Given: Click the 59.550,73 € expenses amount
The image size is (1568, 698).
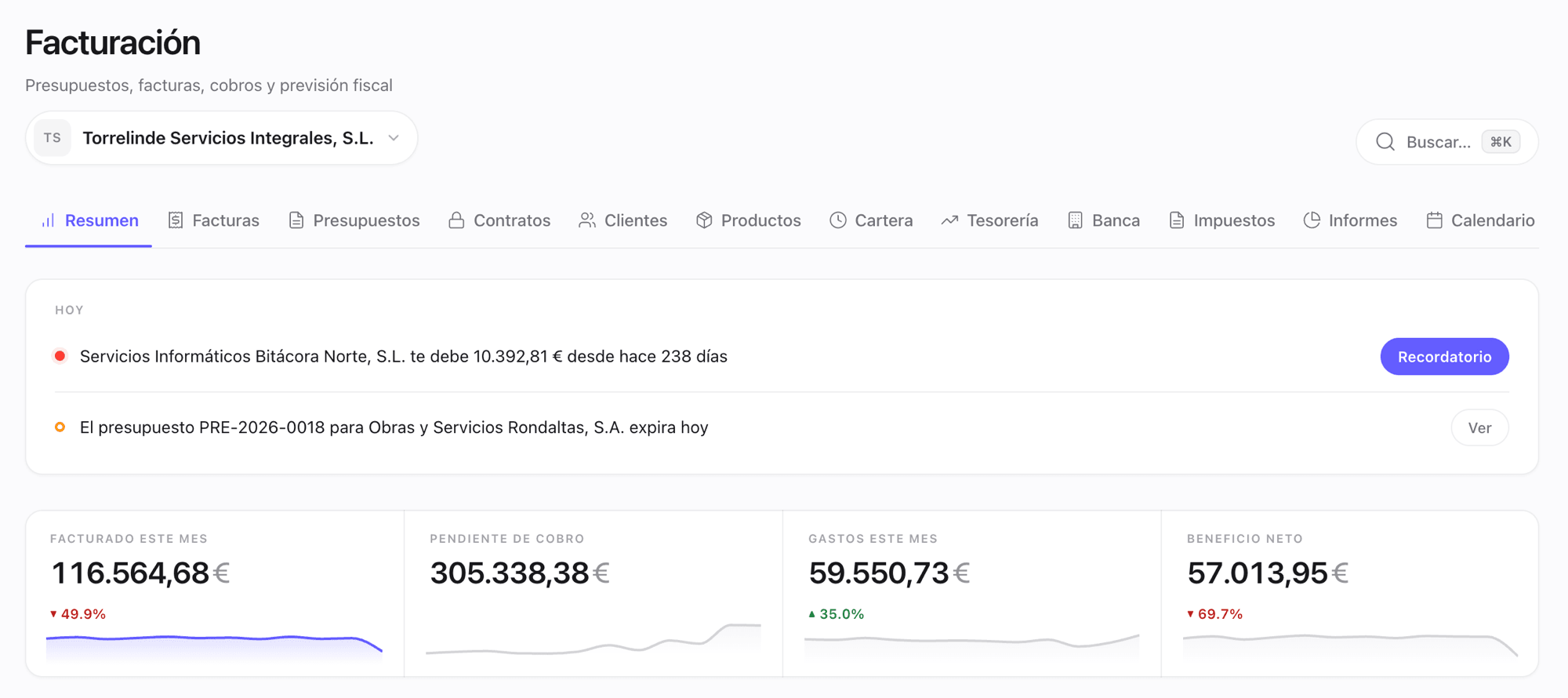Looking at the screenshot, I should pos(889,573).
